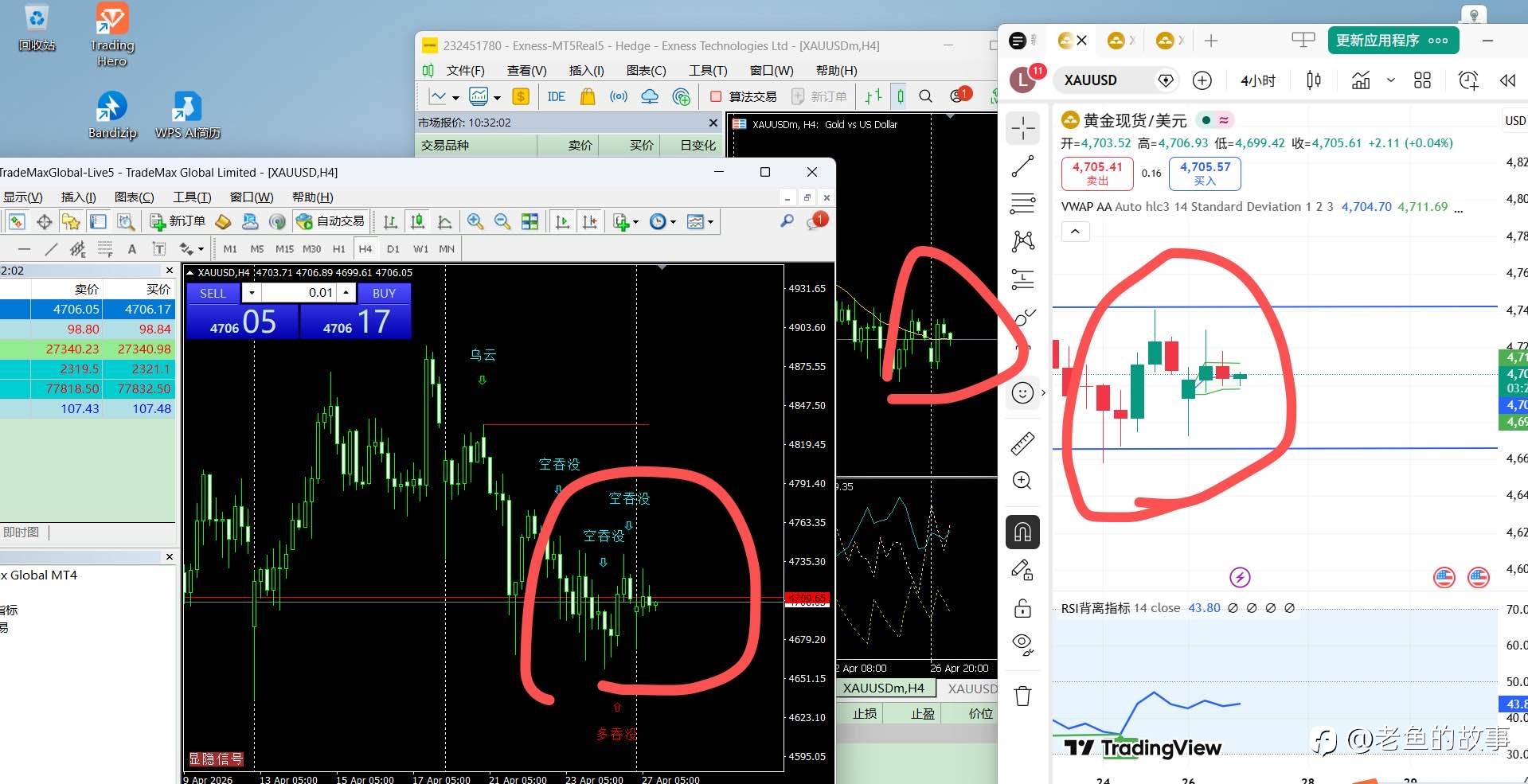
Task: Click the trash can remove drawings icon
Action: coord(1022,696)
